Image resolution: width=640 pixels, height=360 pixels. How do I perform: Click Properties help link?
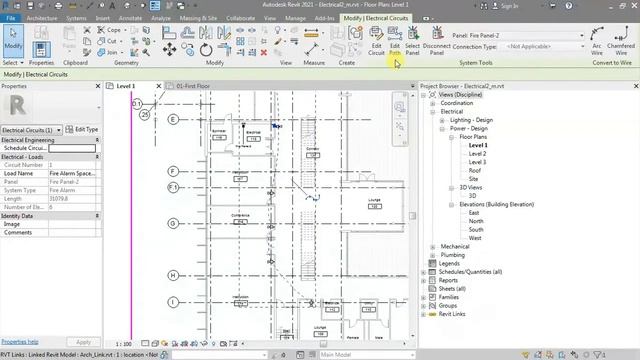point(20,342)
